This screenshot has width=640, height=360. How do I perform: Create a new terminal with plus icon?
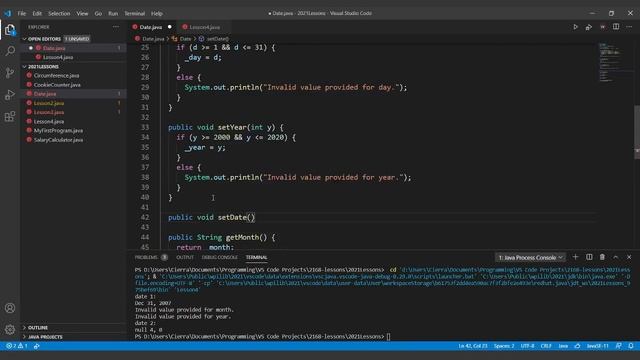(576, 257)
